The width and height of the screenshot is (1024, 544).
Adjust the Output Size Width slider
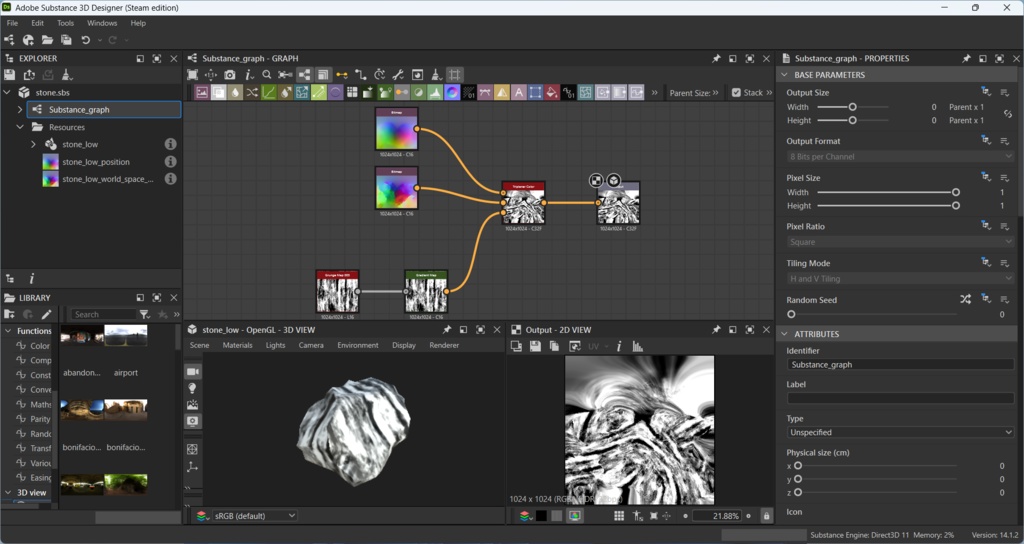(x=852, y=106)
